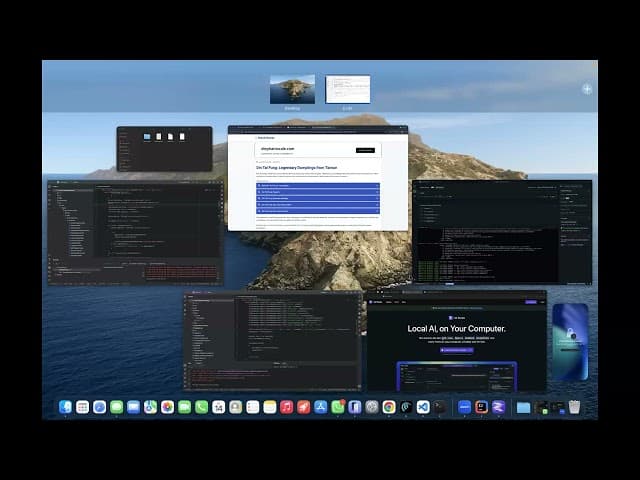Switch to the second space thumbnail
Image resolution: width=640 pixels, height=480 pixels.
point(347,89)
